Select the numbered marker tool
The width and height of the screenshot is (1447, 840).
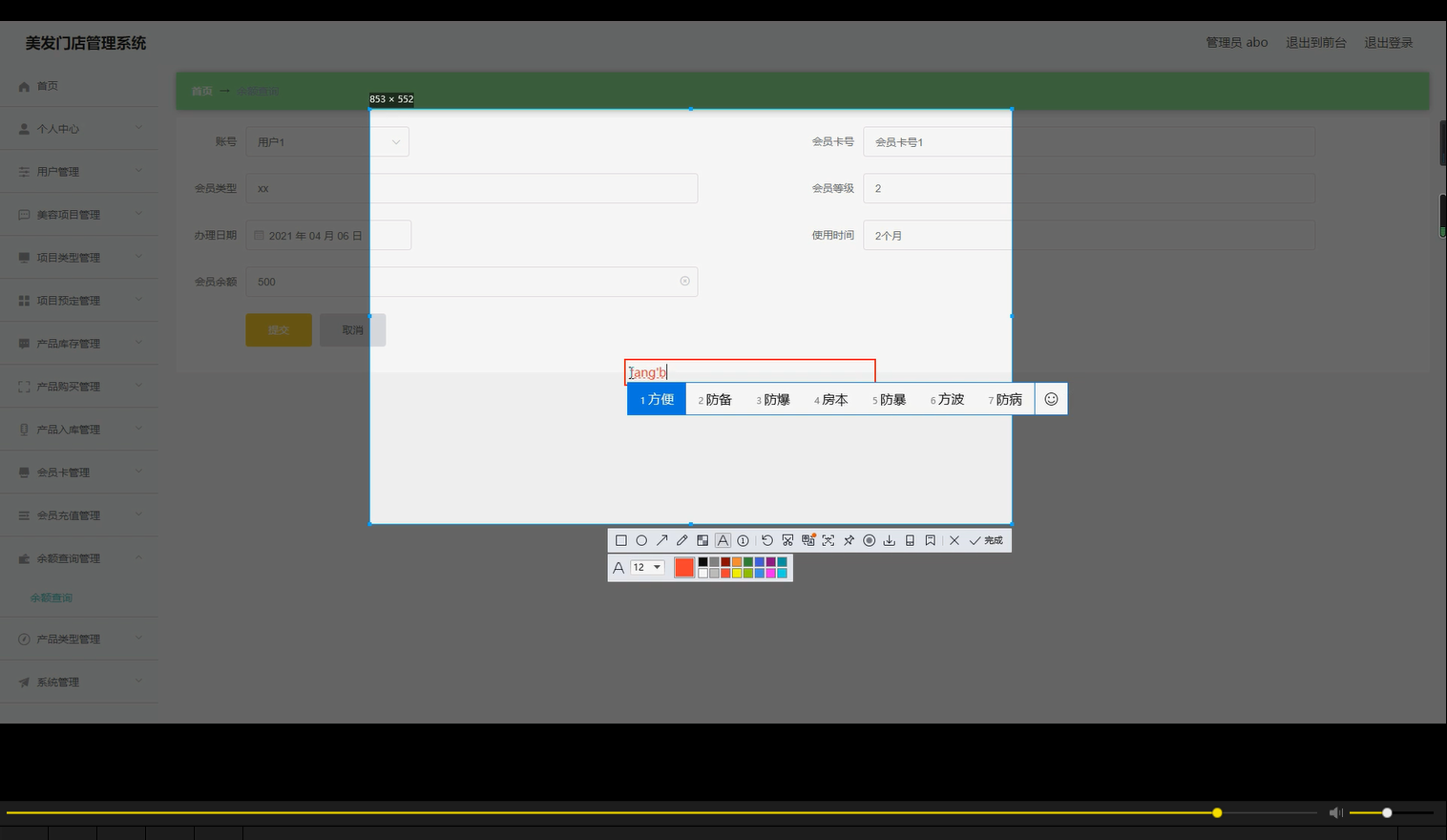click(x=743, y=540)
